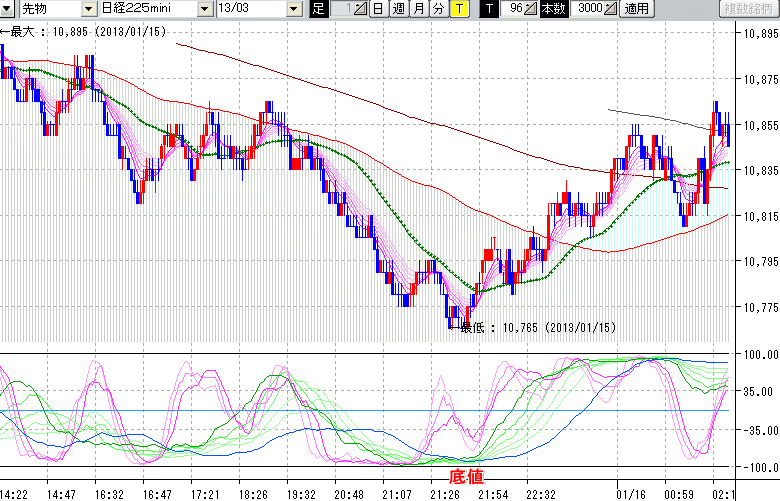Click the black 足 label icon
This screenshot has height=501, width=780.
coord(318,9)
